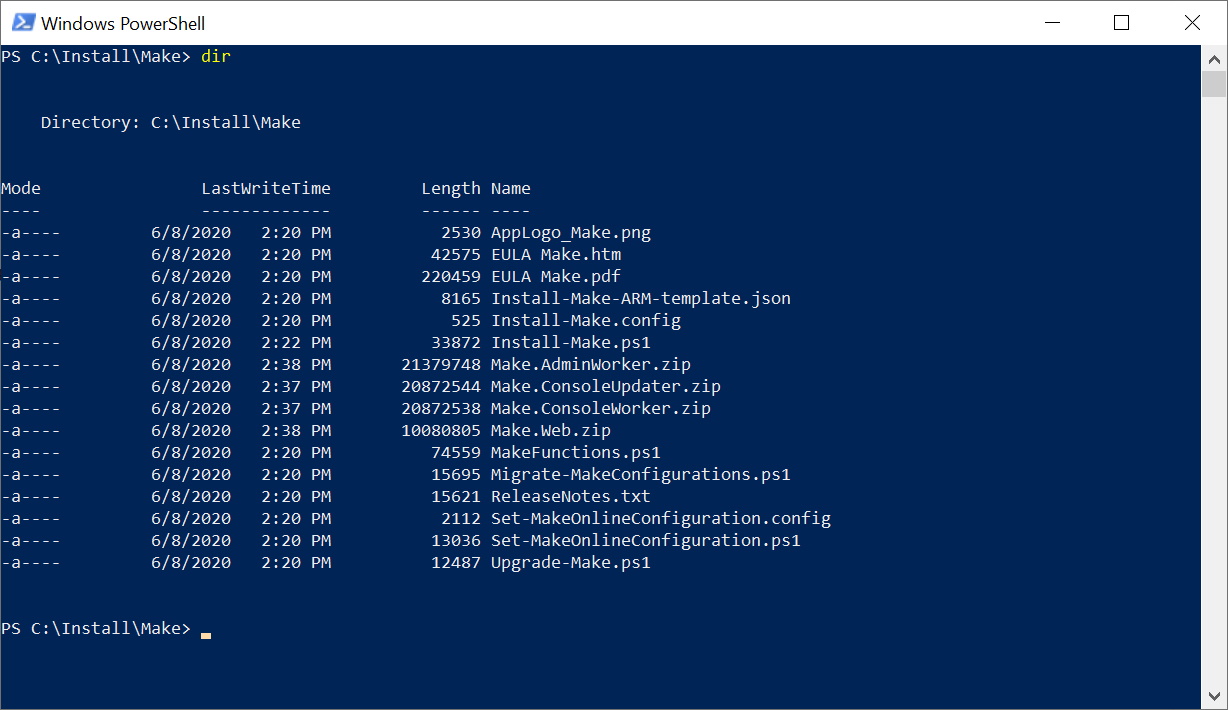Click the Set-MakeOnlineConfiguration.config entry
The width and height of the screenshot is (1228, 710).
[x=660, y=518]
